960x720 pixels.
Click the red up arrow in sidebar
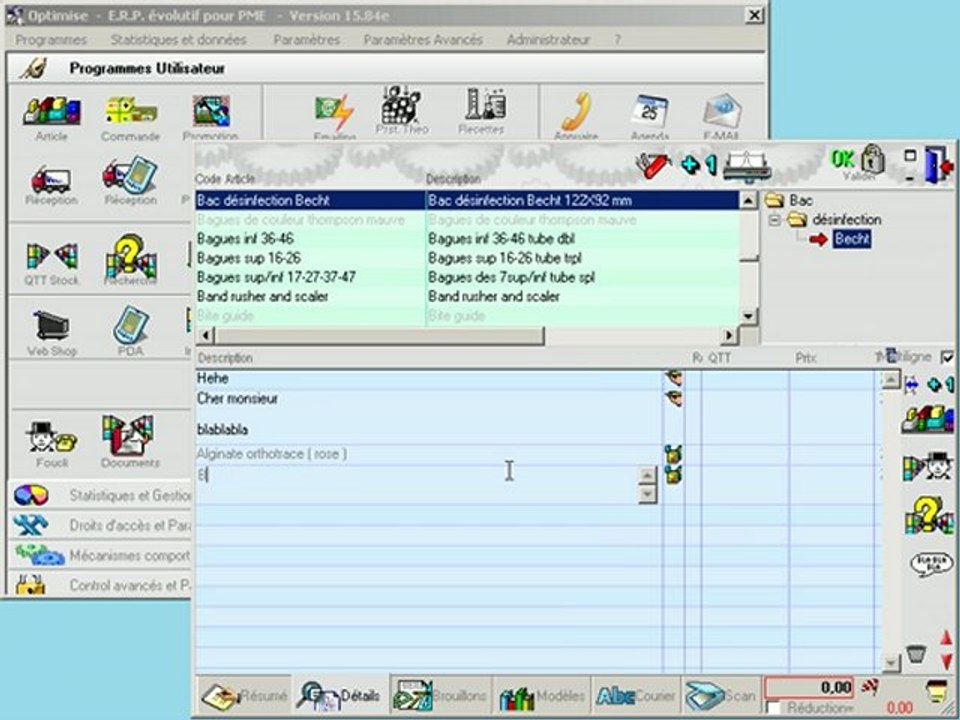click(947, 638)
